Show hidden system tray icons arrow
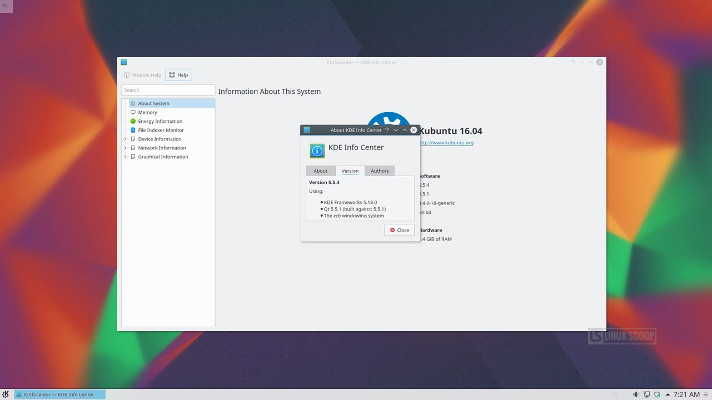Image resolution: width=712 pixels, height=400 pixels. pos(668,395)
